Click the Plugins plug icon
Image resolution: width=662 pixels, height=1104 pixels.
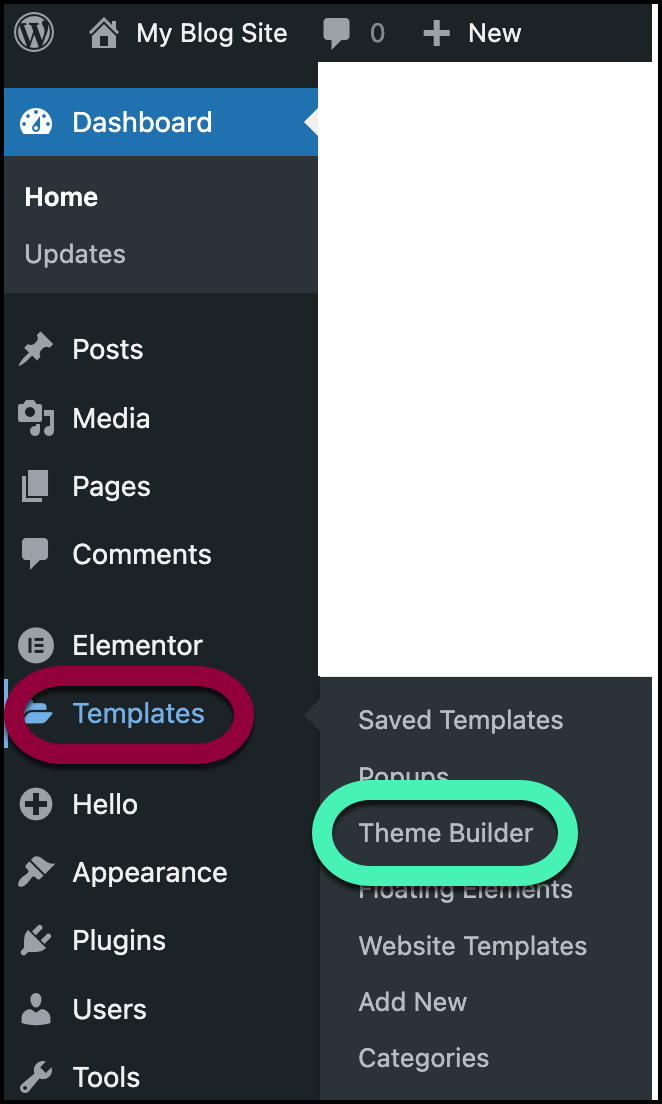37,941
